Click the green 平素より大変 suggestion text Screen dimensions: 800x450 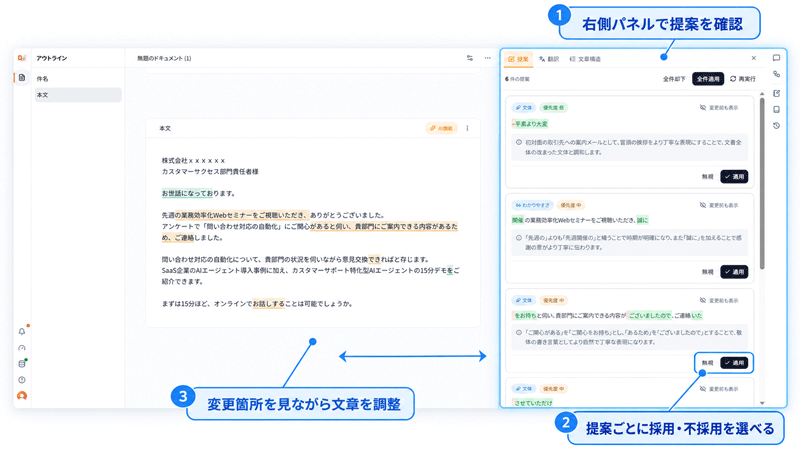pyautogui.click(x=530, y=124)
